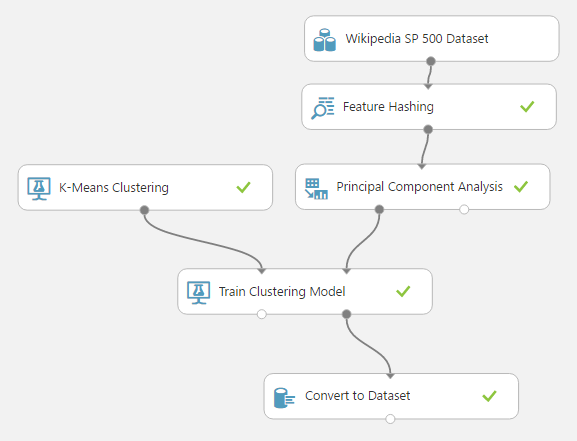577x441 pixels.
Task: Click the K-Means Clustering flask monitor icon
Action: pyautogui.click(x=39, y=189)
